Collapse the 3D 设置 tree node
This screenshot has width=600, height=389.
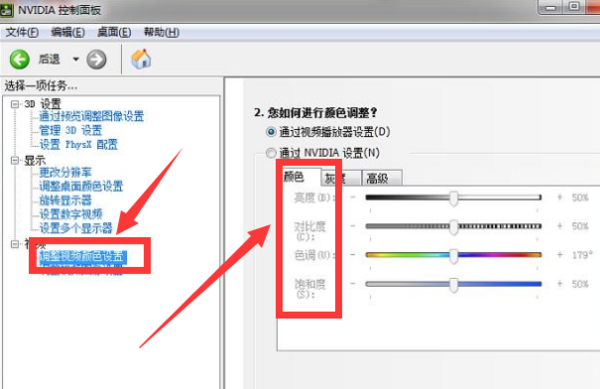click(x=15, y=104)
